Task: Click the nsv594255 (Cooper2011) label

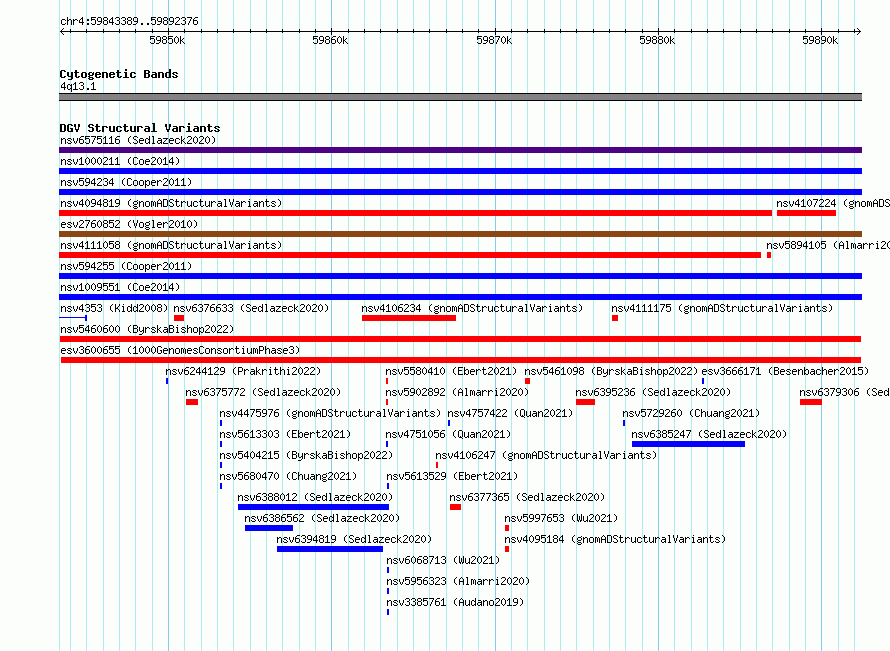Action: (x=126, y=266)
